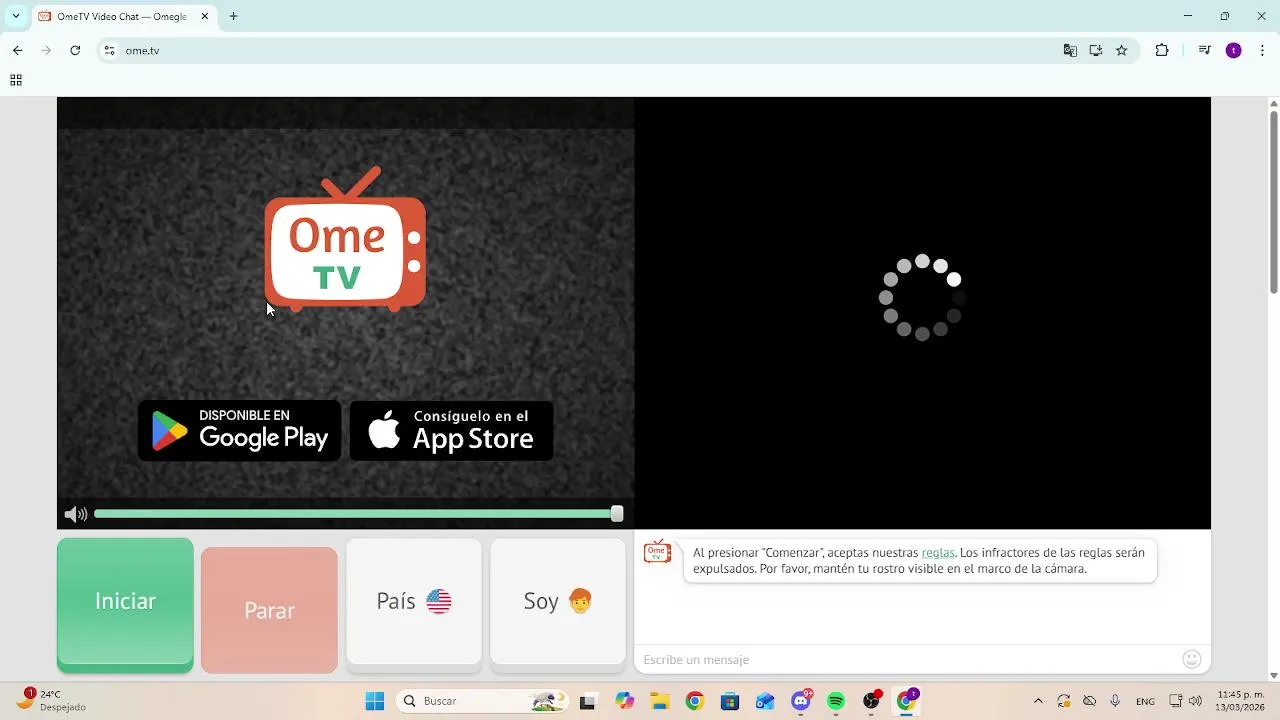Open the Windows Start button
Screen dimensions: 1280x720
(x=375, y=701)
